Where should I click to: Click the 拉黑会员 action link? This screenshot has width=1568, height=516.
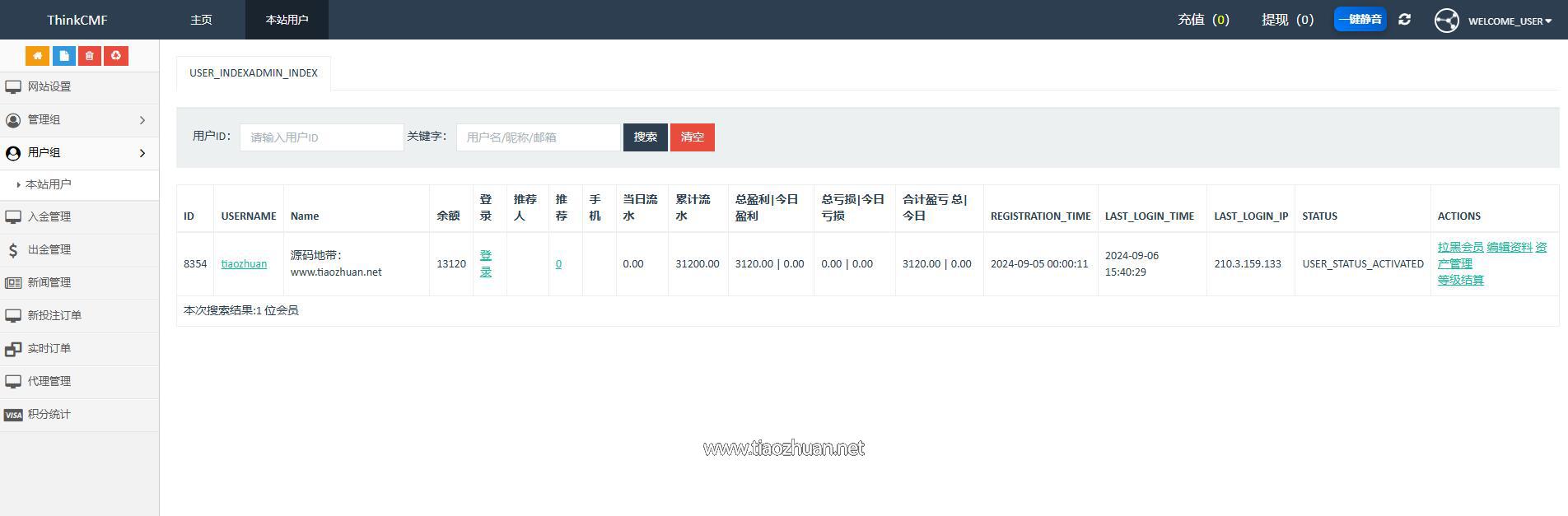coord(1460,247)
